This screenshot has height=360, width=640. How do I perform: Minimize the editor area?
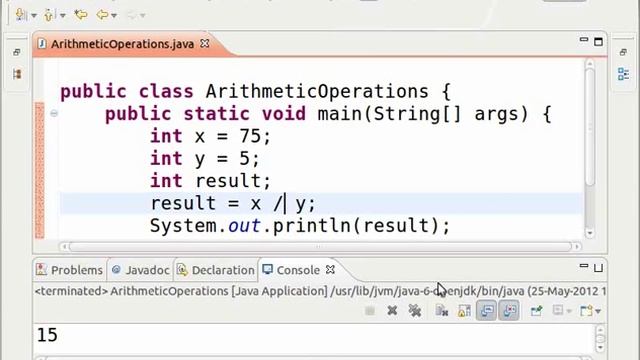coord(584,40)
